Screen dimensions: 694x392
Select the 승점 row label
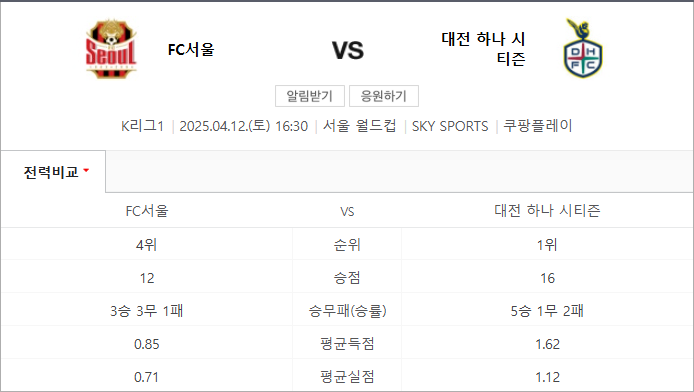click(x=347, y=278)
